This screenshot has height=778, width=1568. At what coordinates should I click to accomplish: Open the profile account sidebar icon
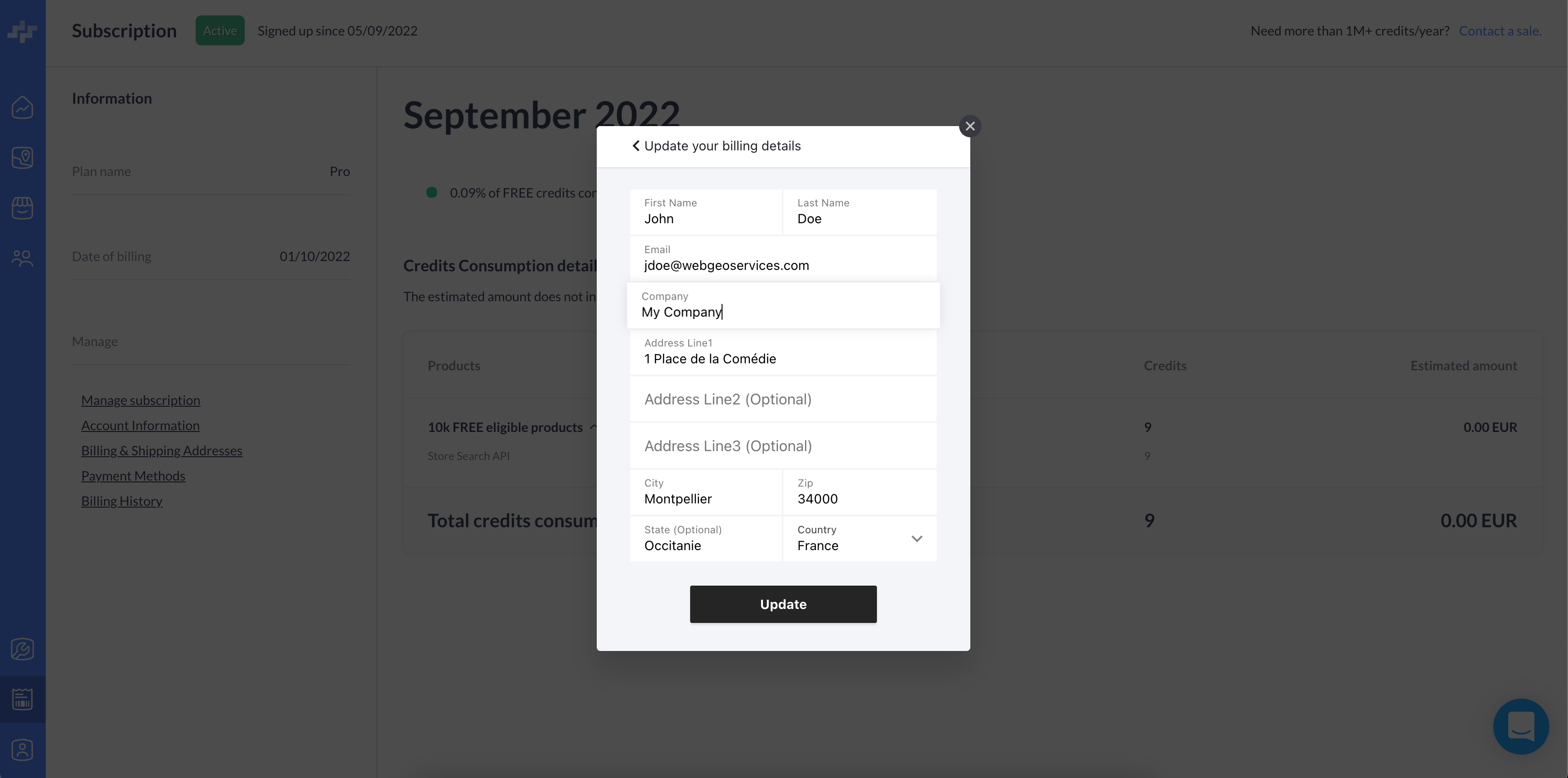pos(22,750)
